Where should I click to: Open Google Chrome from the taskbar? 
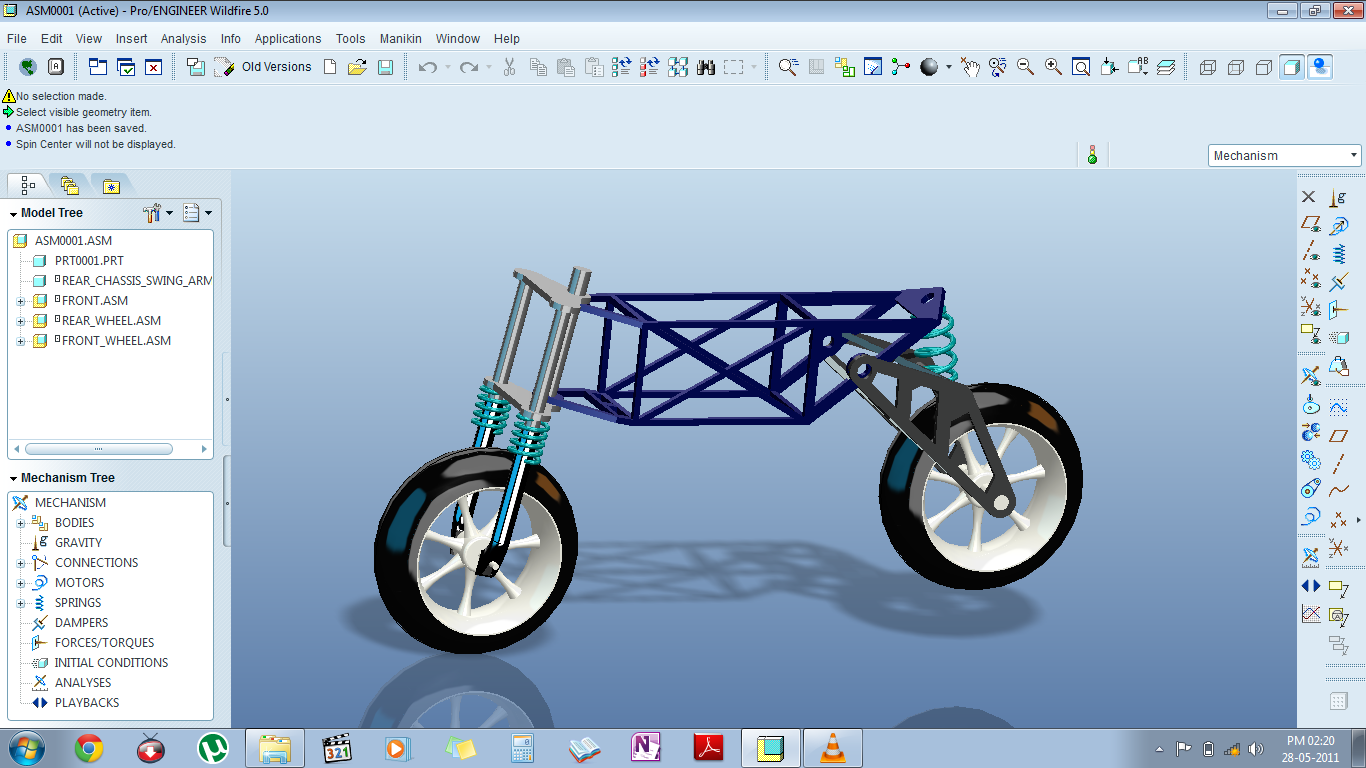click(89, 748)
